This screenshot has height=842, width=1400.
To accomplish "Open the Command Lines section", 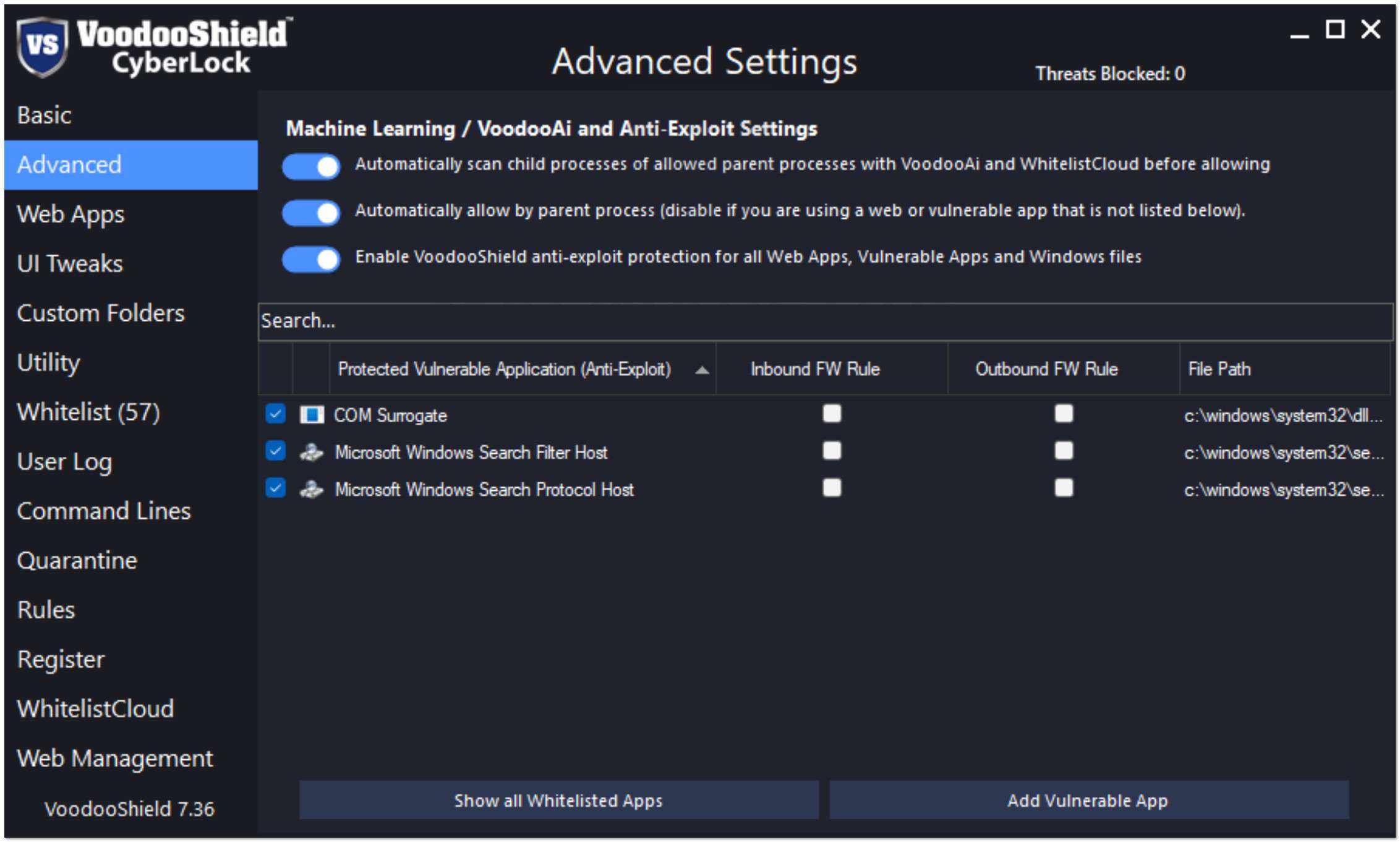I will (104, 511).
